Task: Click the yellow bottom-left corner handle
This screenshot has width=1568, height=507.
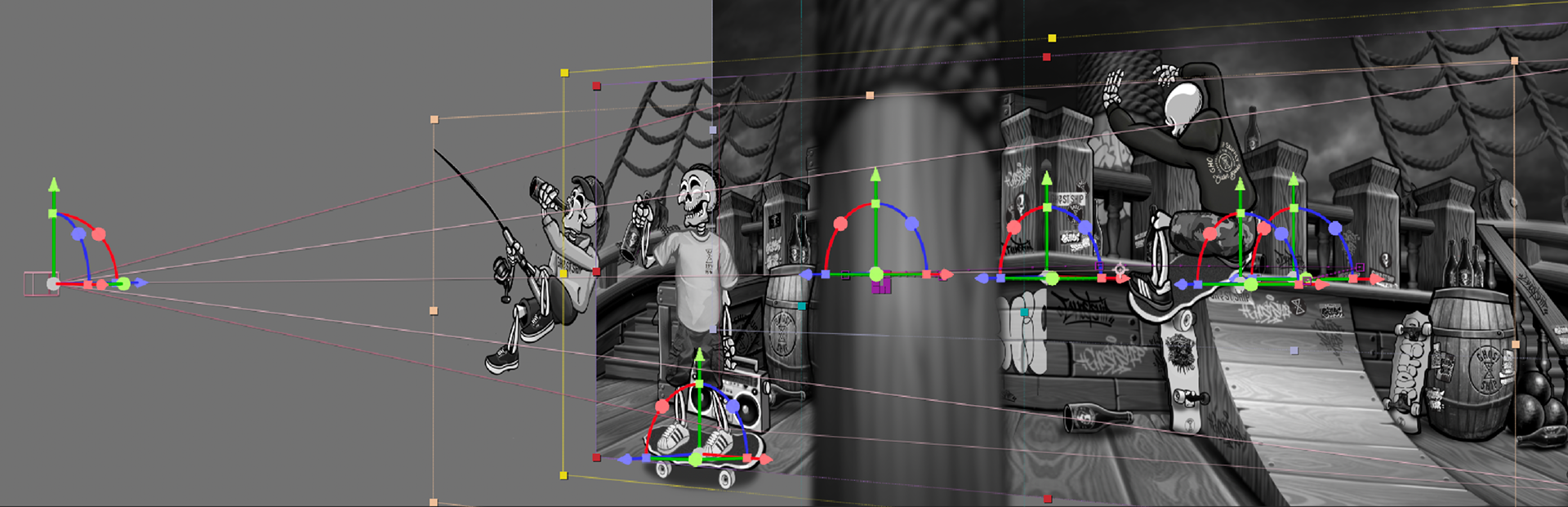Action: 563,475
